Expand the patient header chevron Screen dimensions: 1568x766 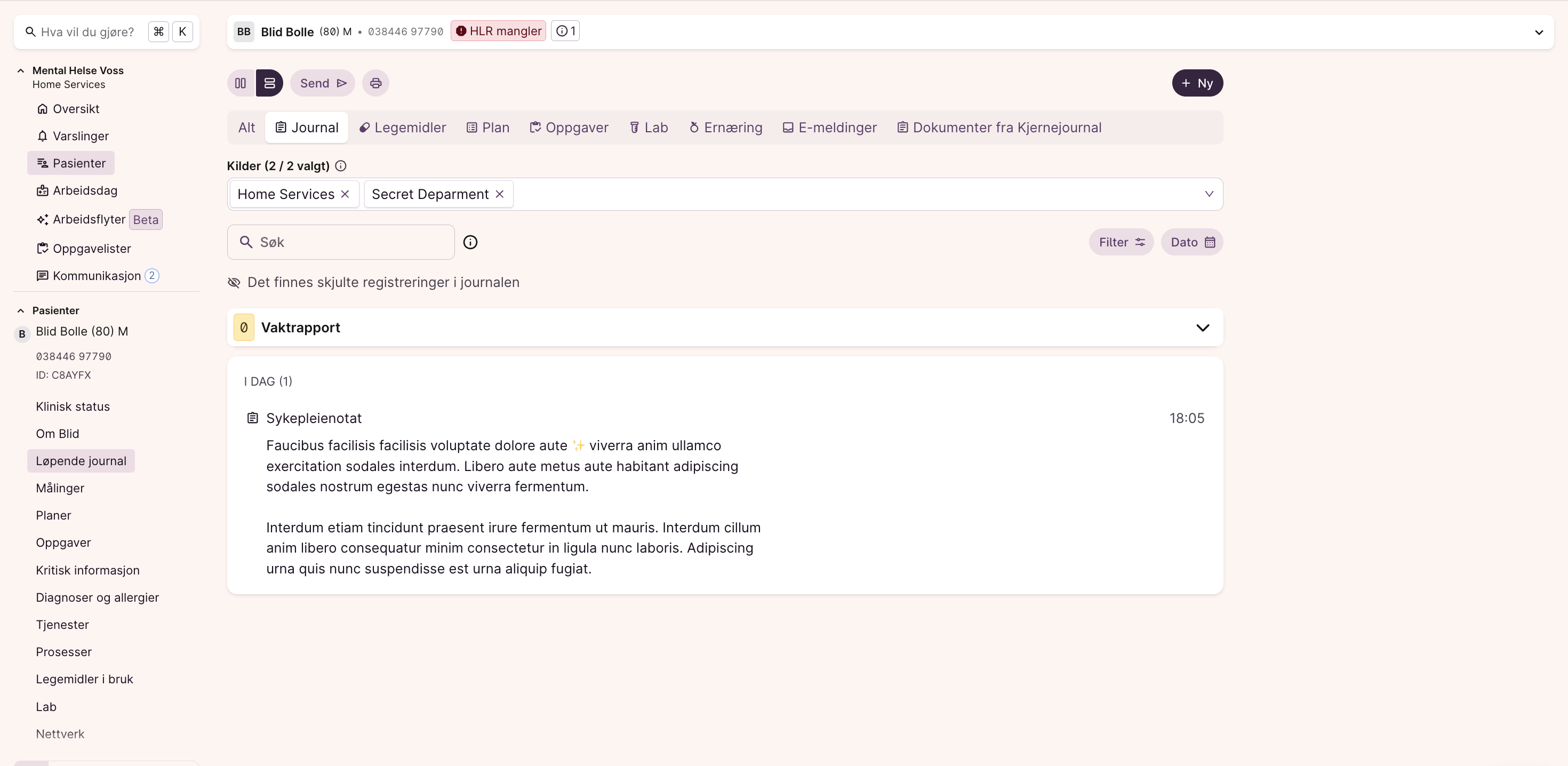[x=1538, y=32]
